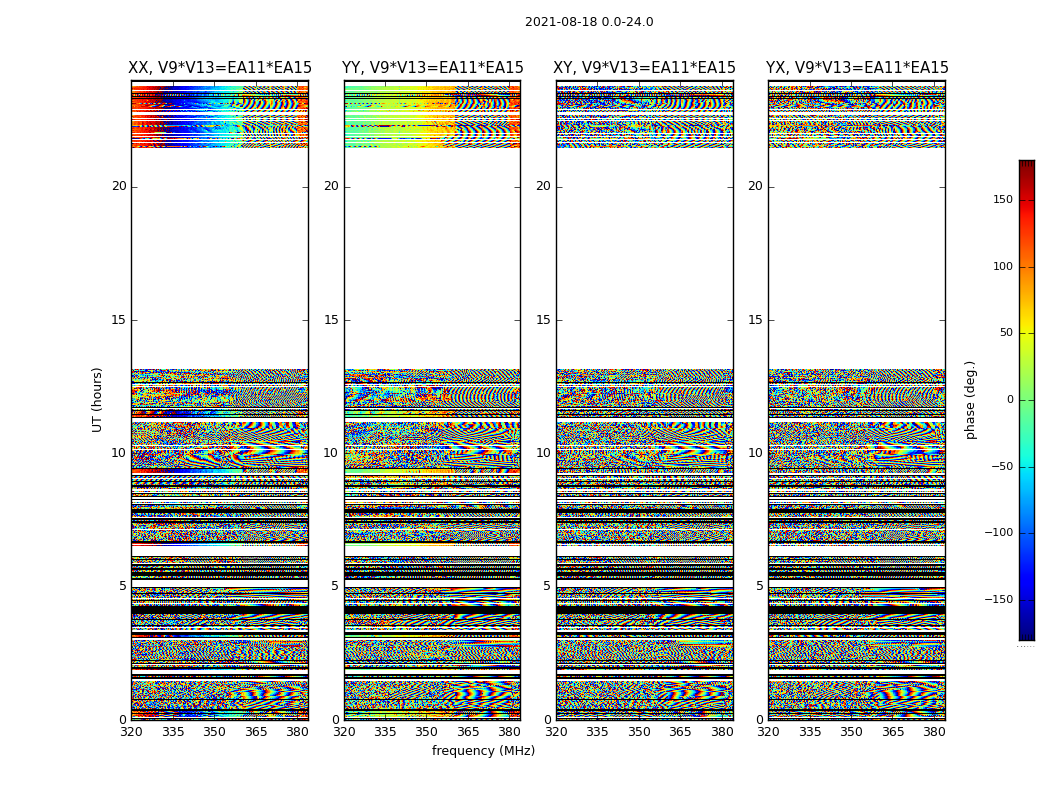Click the 350 frequency tick under YY panel

click(427, 732)
